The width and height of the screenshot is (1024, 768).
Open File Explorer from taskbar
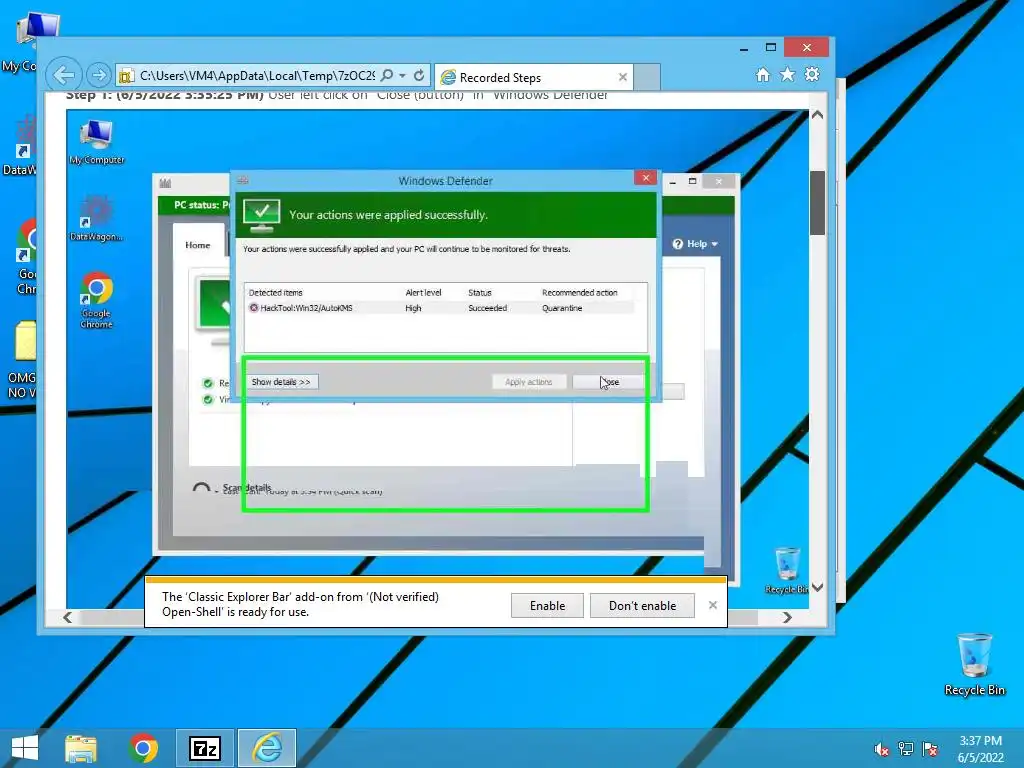click(x=81, y=748)
